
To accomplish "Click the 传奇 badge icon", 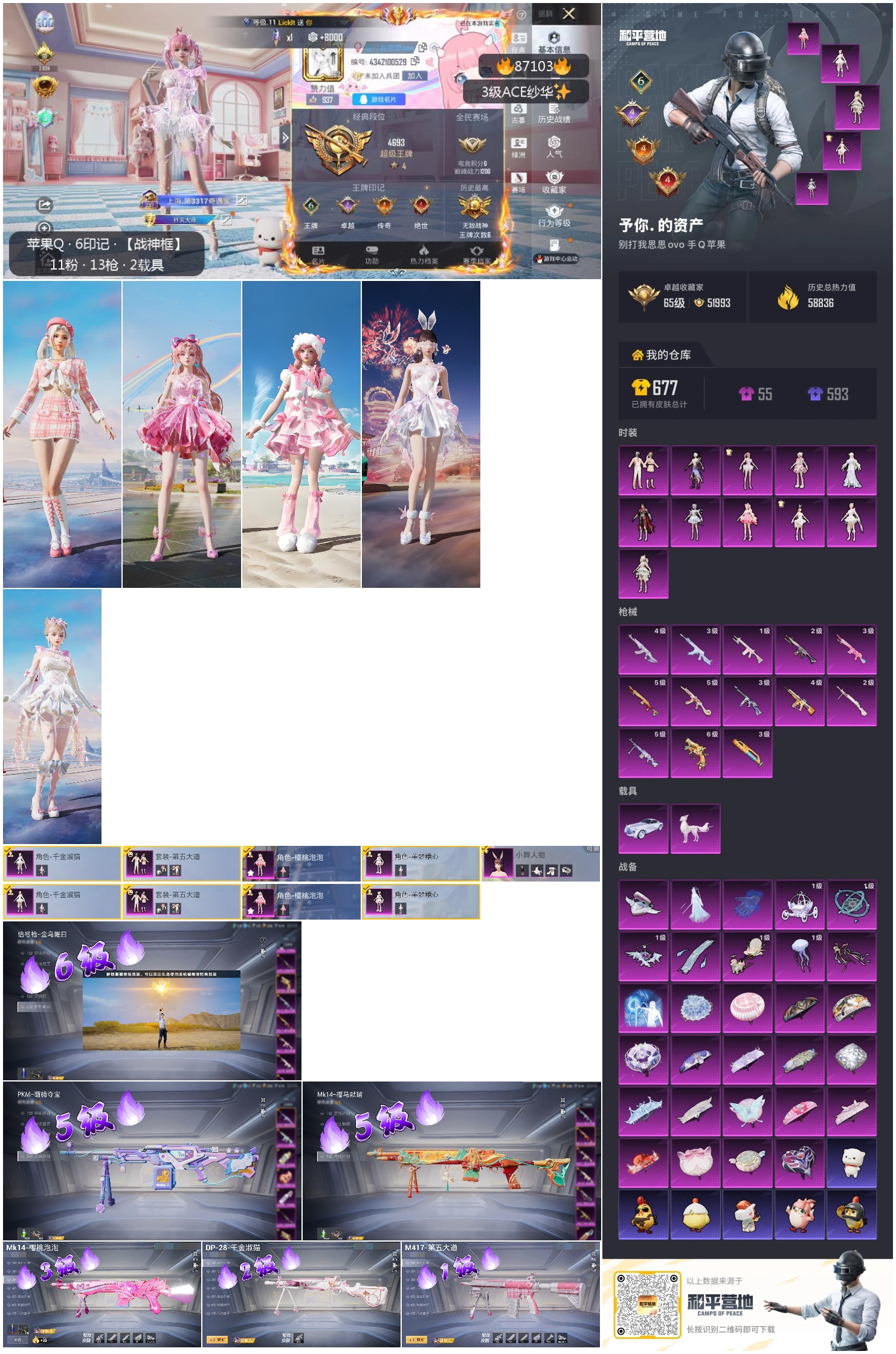I will [x=384, y=206].
